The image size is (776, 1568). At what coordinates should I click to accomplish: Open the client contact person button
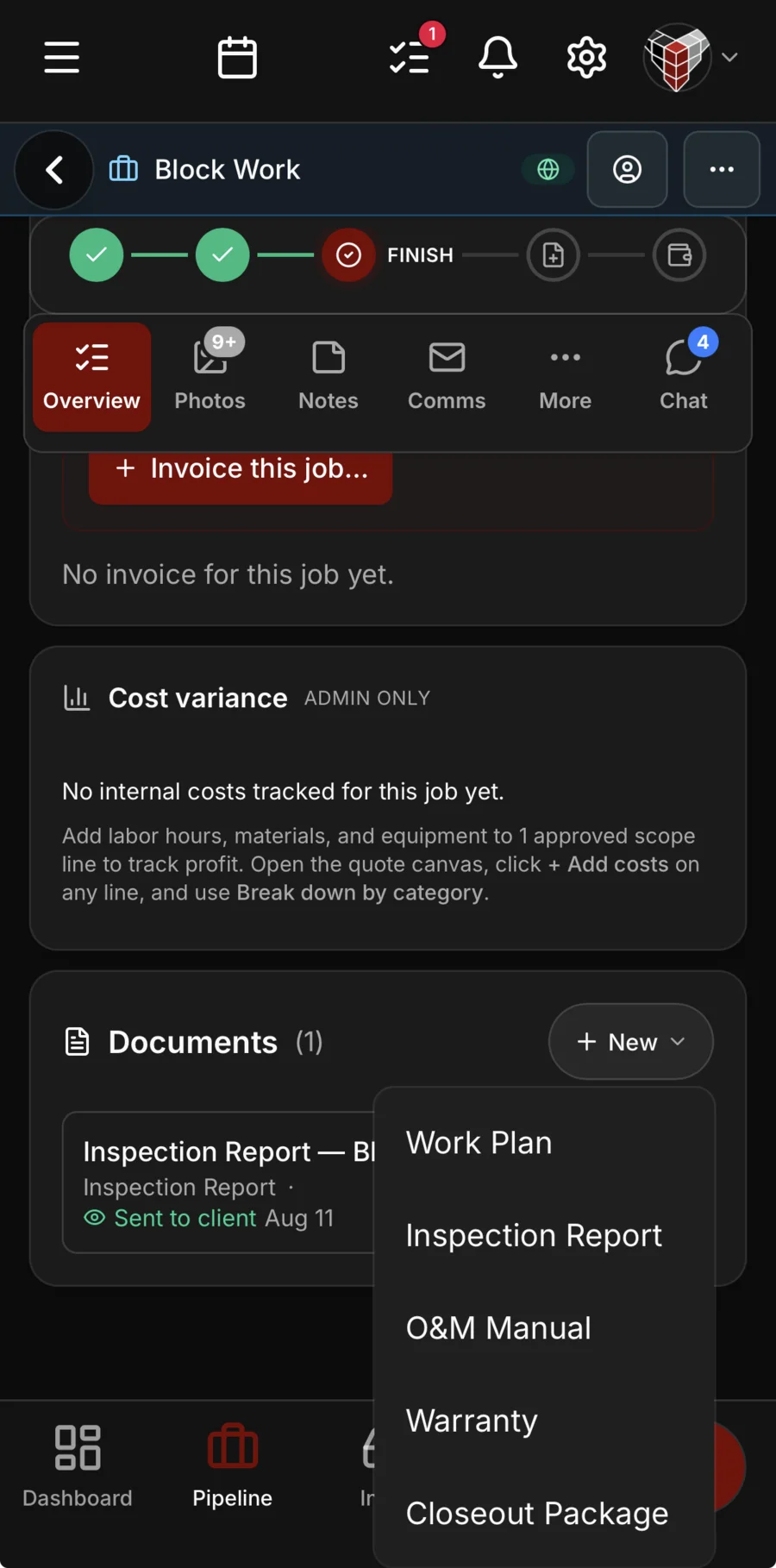pyautogui.click(x=627, y=169)
